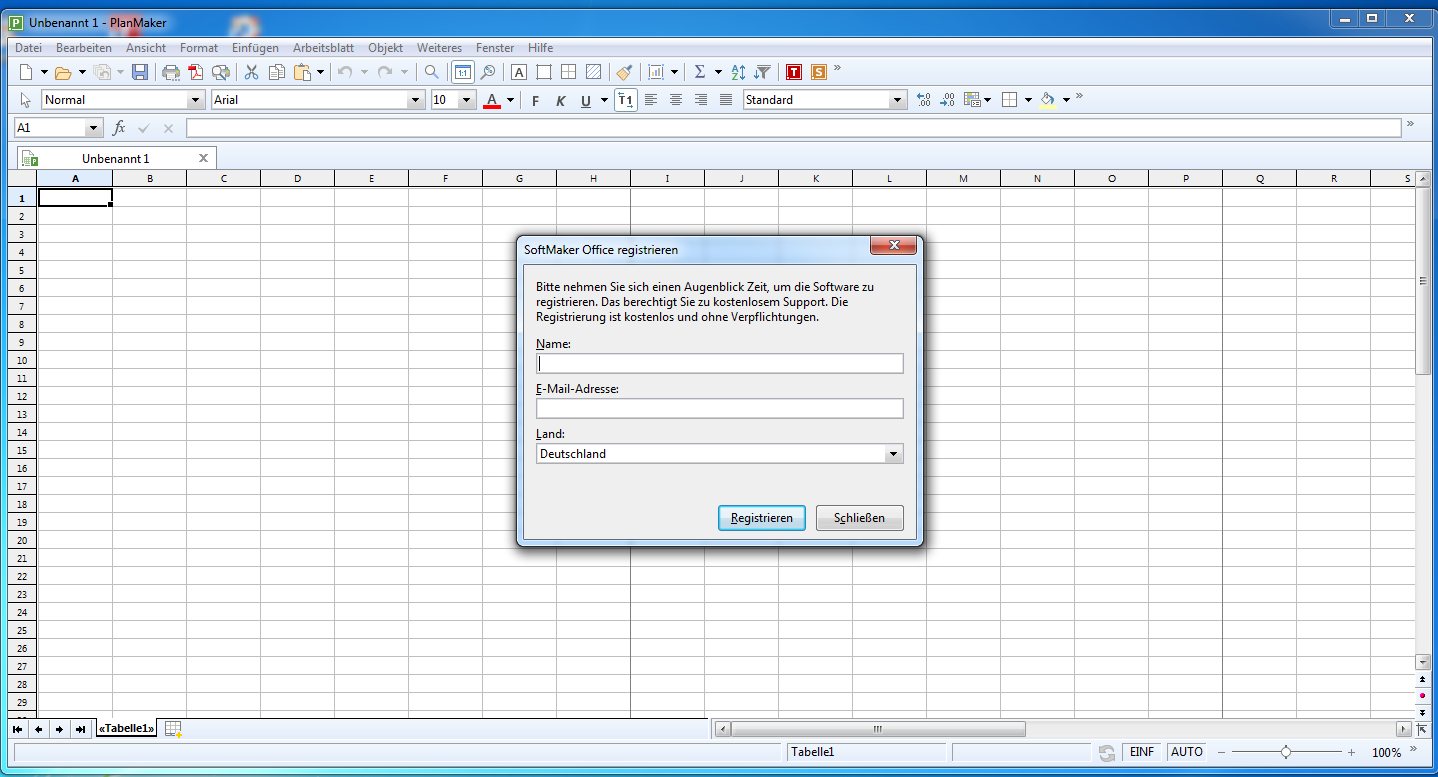Launch Presentations via the orange S icon
This screenshot has height=777, width=1438.
tap(819, 72)
